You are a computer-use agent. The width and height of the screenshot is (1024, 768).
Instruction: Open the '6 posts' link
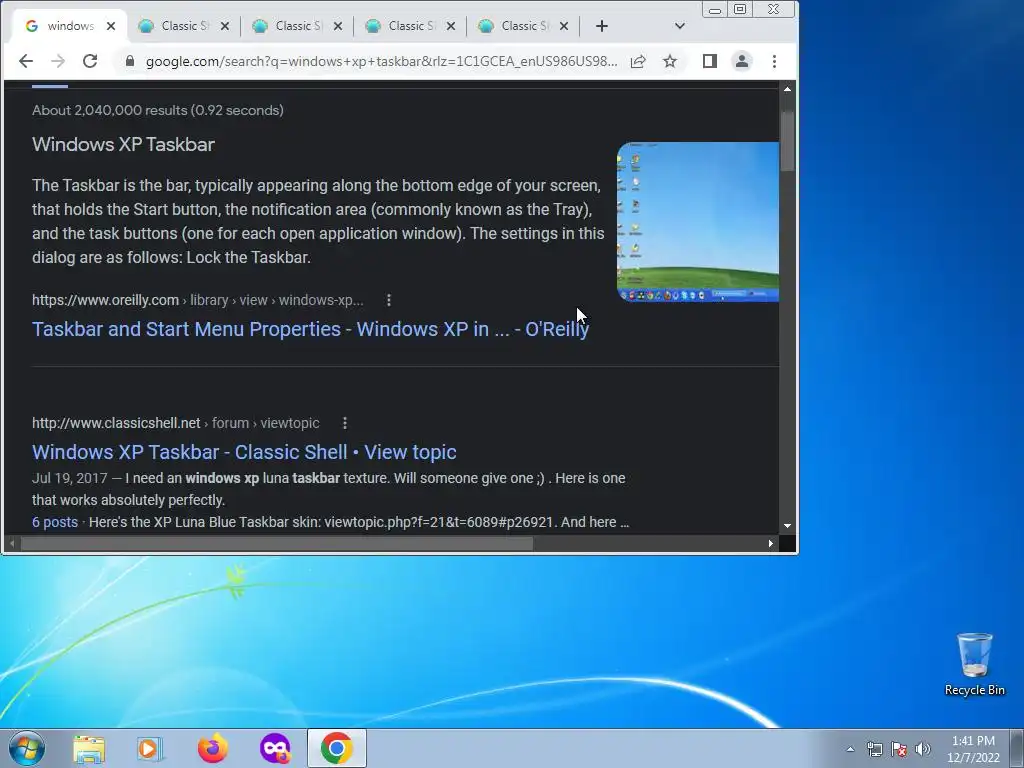point(55,522)
